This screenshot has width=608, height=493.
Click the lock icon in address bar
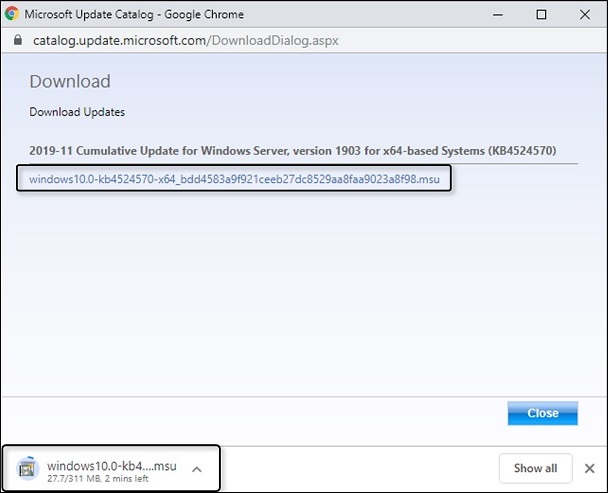point(18,40)
